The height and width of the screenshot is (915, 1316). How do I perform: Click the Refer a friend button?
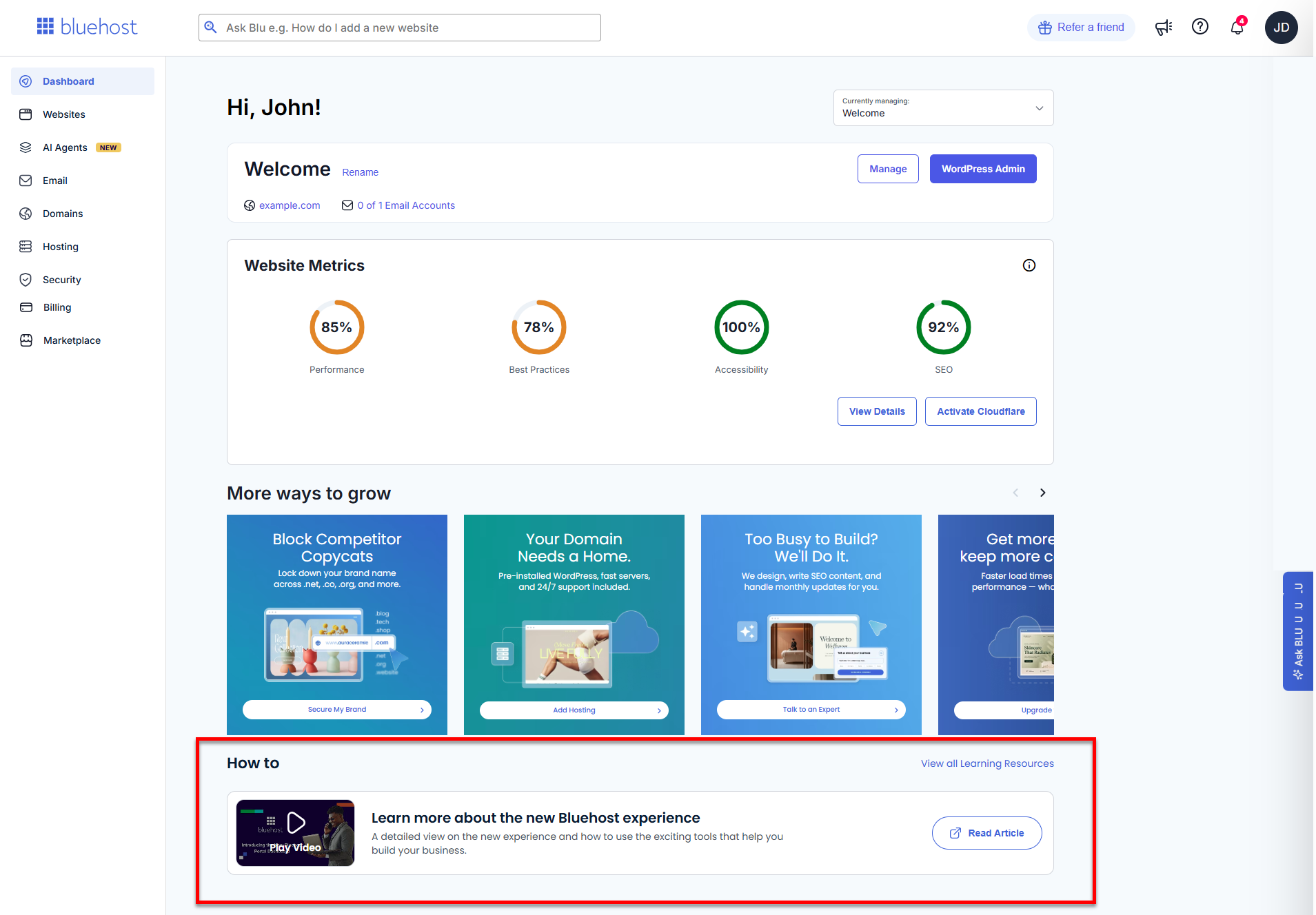1081,28
